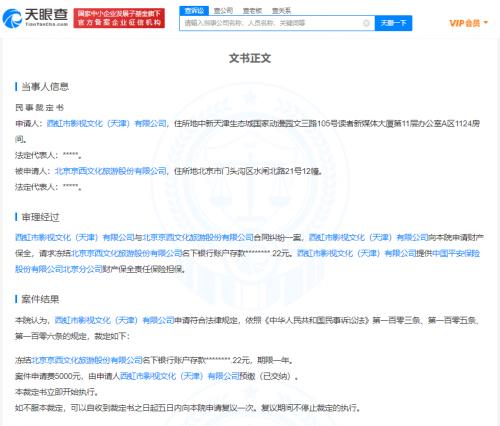500x426 pixels.
Task: Click 西虹市影视文化 link in application fee line
Action: [x=179, y=376]
